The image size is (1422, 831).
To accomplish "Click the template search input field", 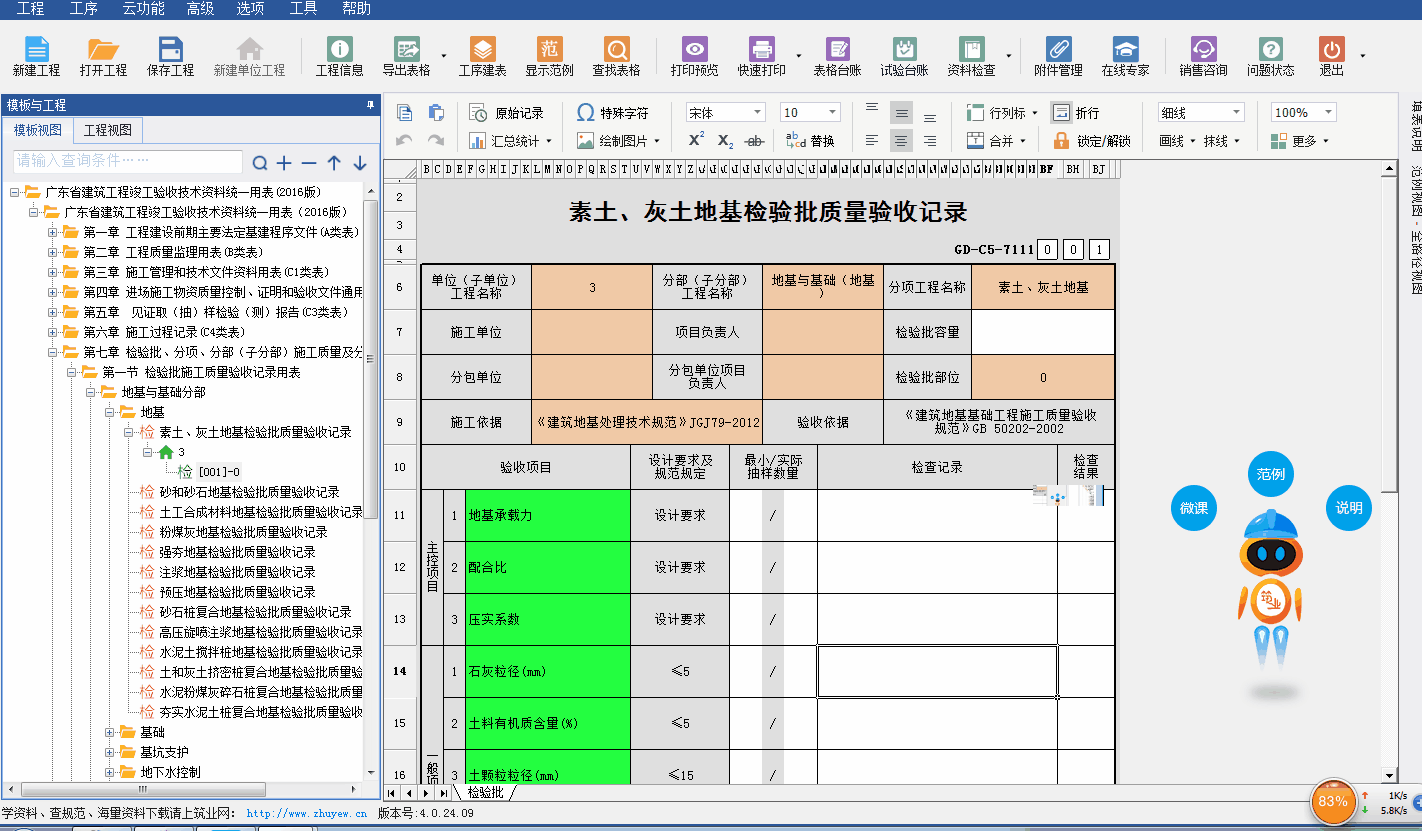I will [127, 161].
